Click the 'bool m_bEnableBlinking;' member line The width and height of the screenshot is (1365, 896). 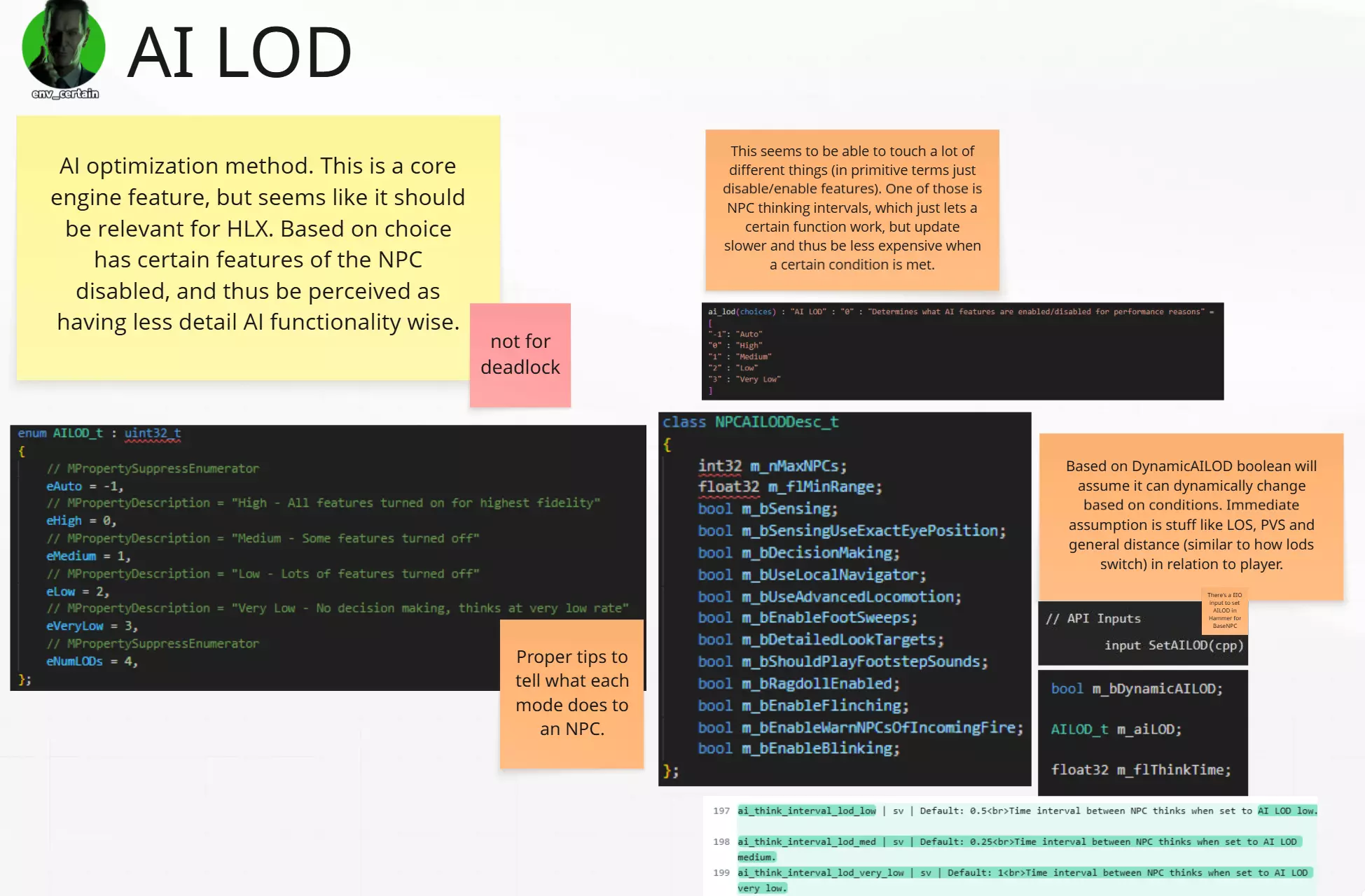pyautogui.click(x=798, y=748)
